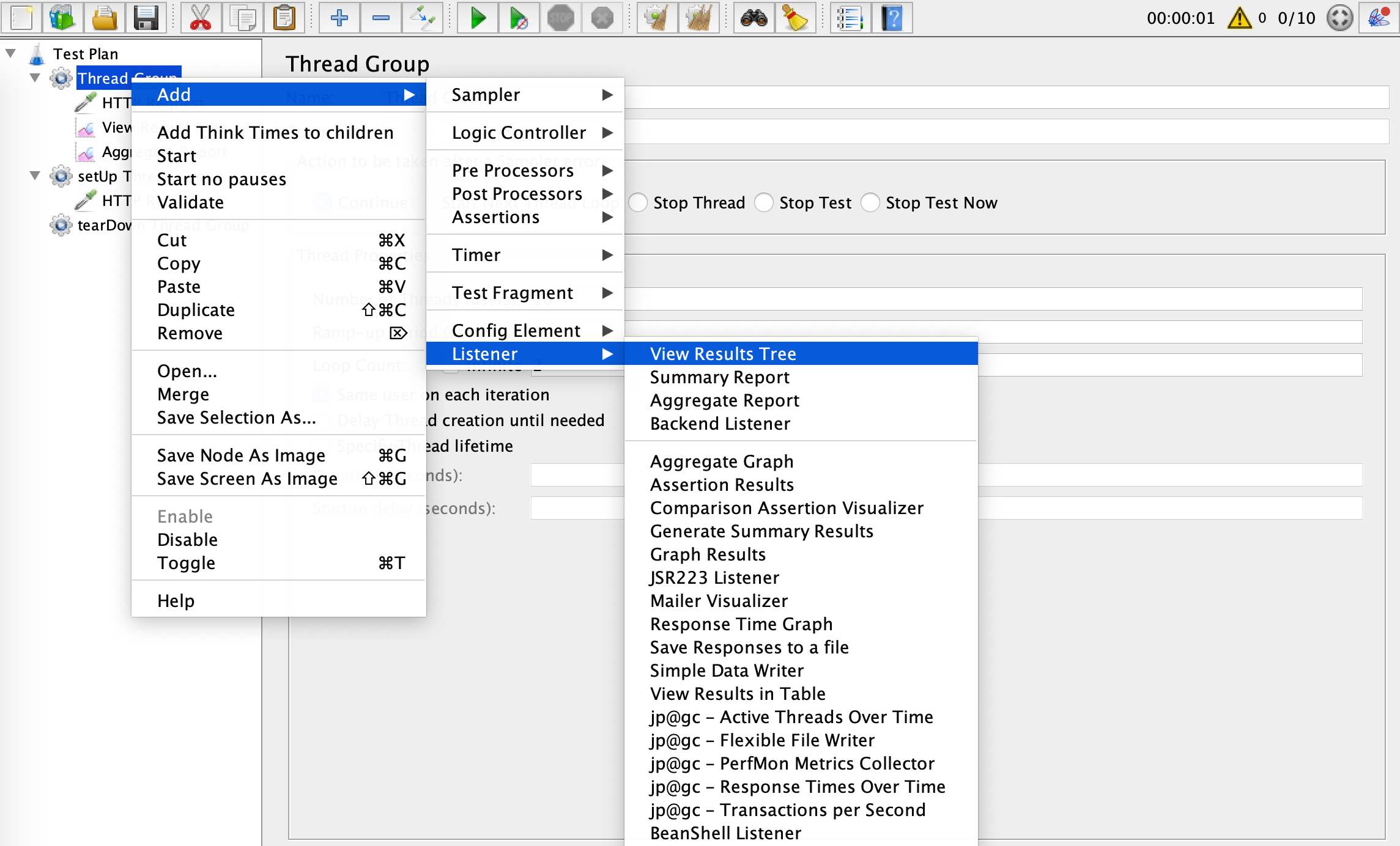Select the Stop Test radio button
The height and width of the screenshot is (846, 1400).
click(764, 202)
